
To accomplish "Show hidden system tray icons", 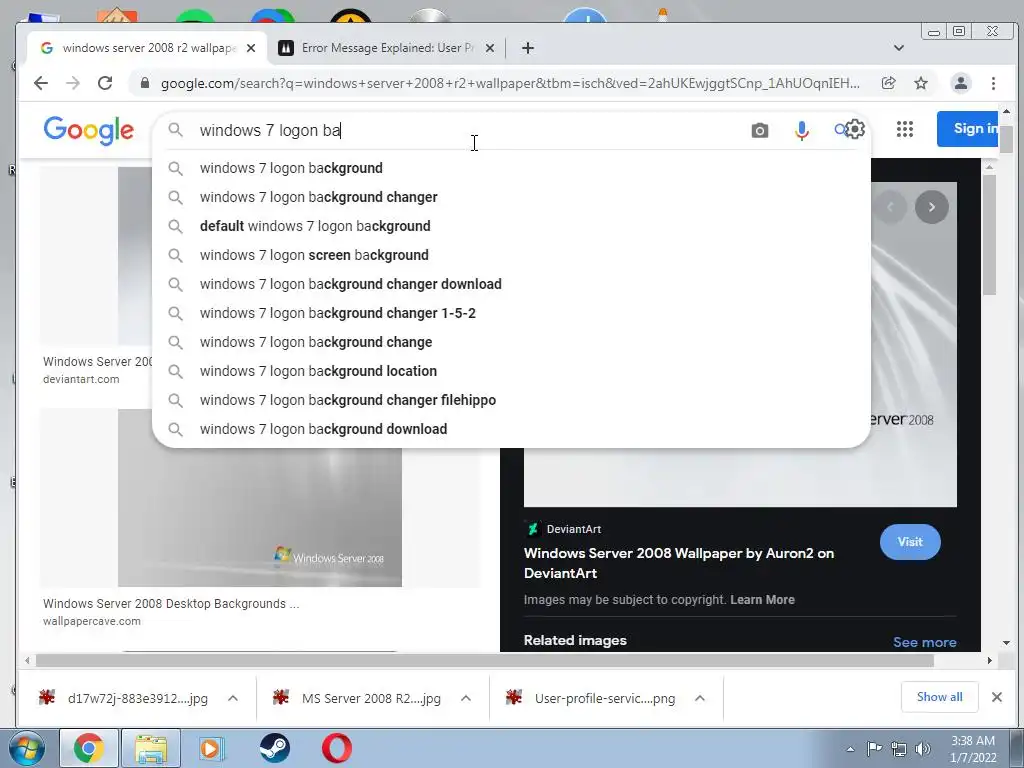I will 850,749.
